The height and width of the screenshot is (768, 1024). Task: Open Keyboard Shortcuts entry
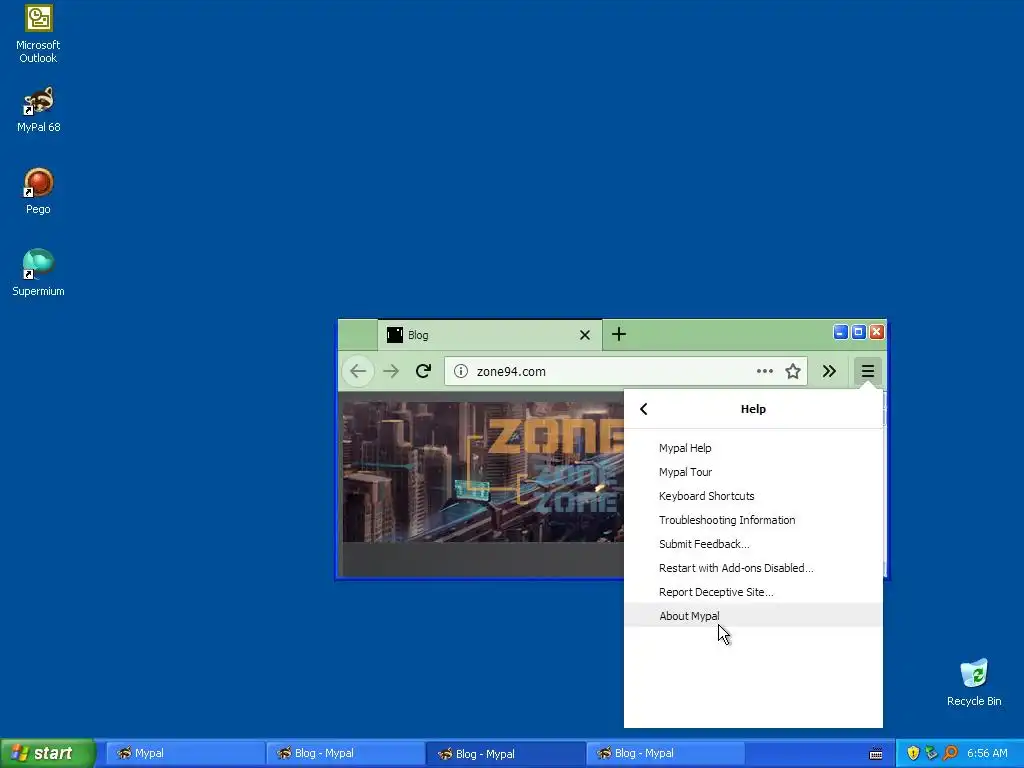tap(753, 496)
